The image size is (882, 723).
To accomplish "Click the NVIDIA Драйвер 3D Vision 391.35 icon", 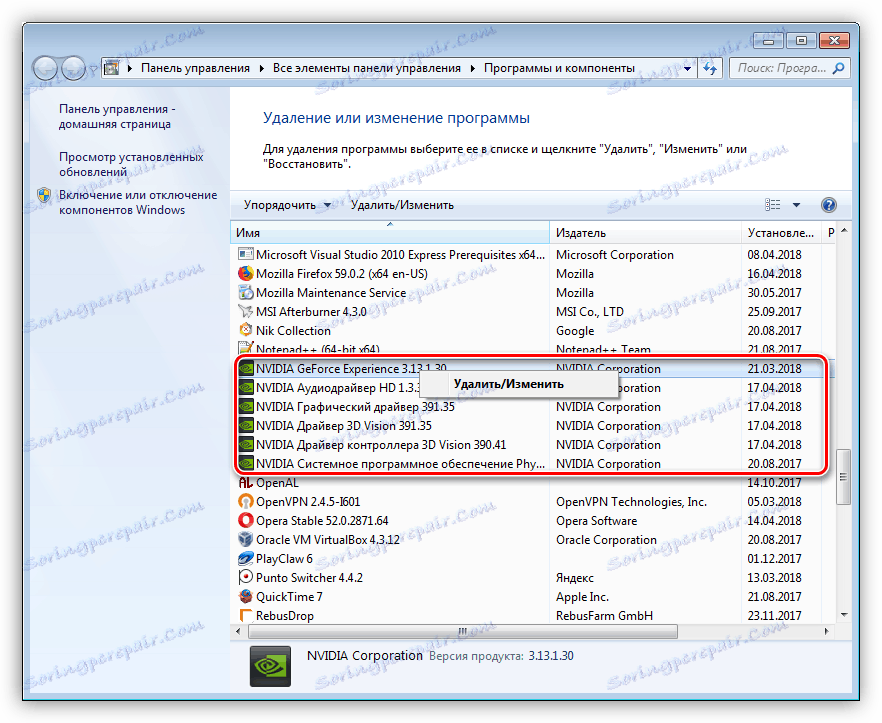I will [246, 425].
